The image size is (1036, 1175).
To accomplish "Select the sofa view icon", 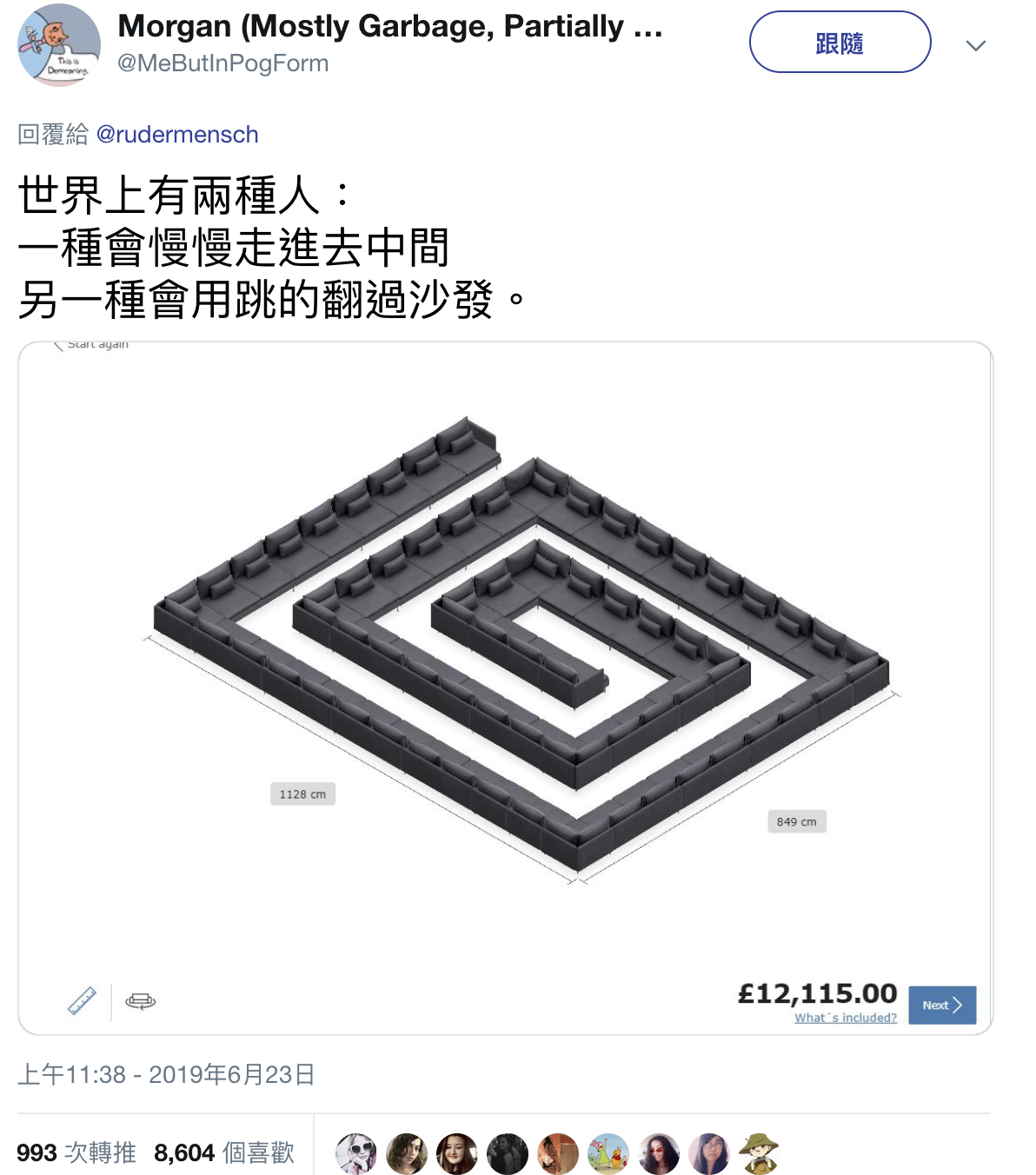I will coord(140,1001).
